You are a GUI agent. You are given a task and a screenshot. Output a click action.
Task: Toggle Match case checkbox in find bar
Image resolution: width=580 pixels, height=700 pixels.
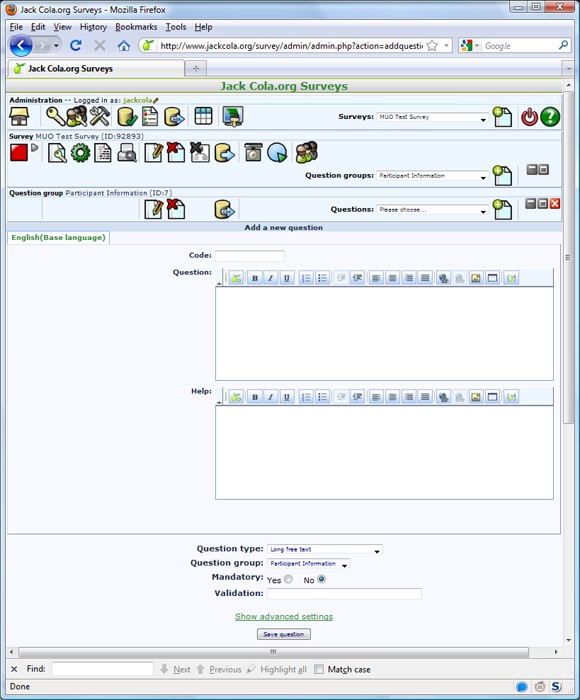pos(319,669)
